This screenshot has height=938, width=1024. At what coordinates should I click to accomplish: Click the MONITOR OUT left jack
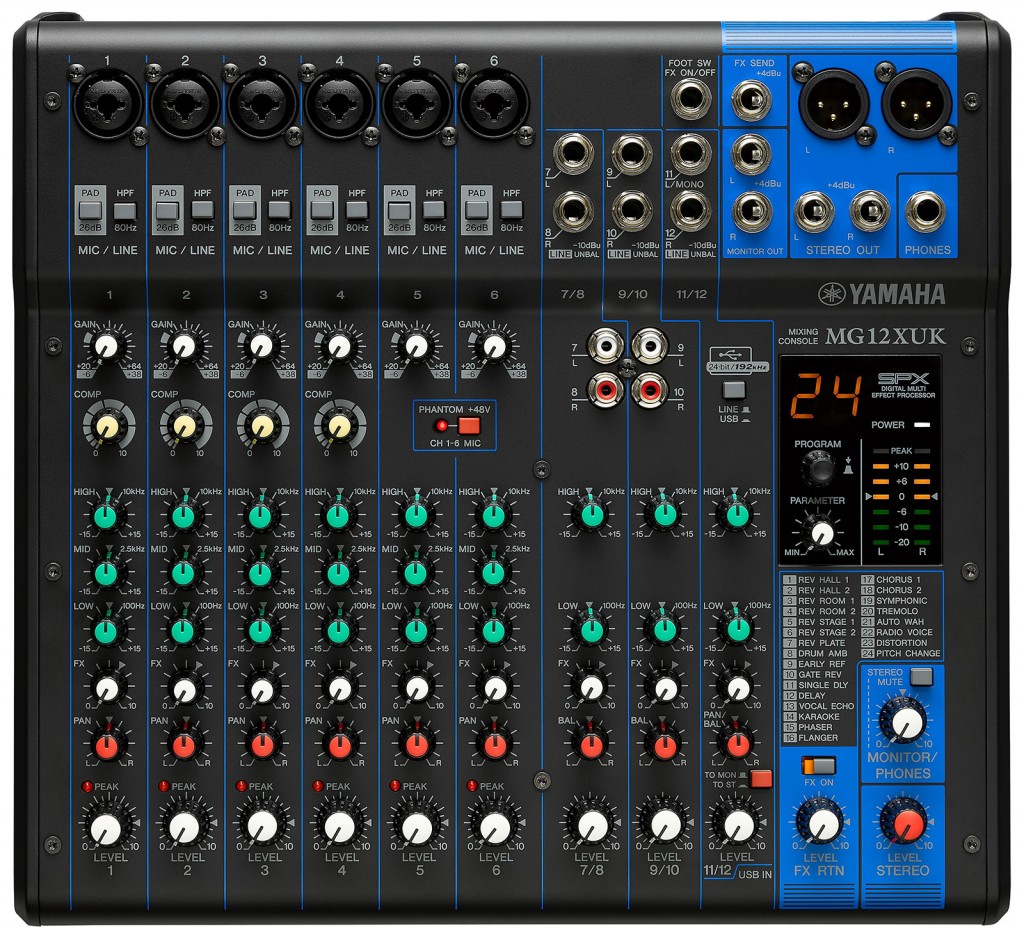(x=752, y=154)
